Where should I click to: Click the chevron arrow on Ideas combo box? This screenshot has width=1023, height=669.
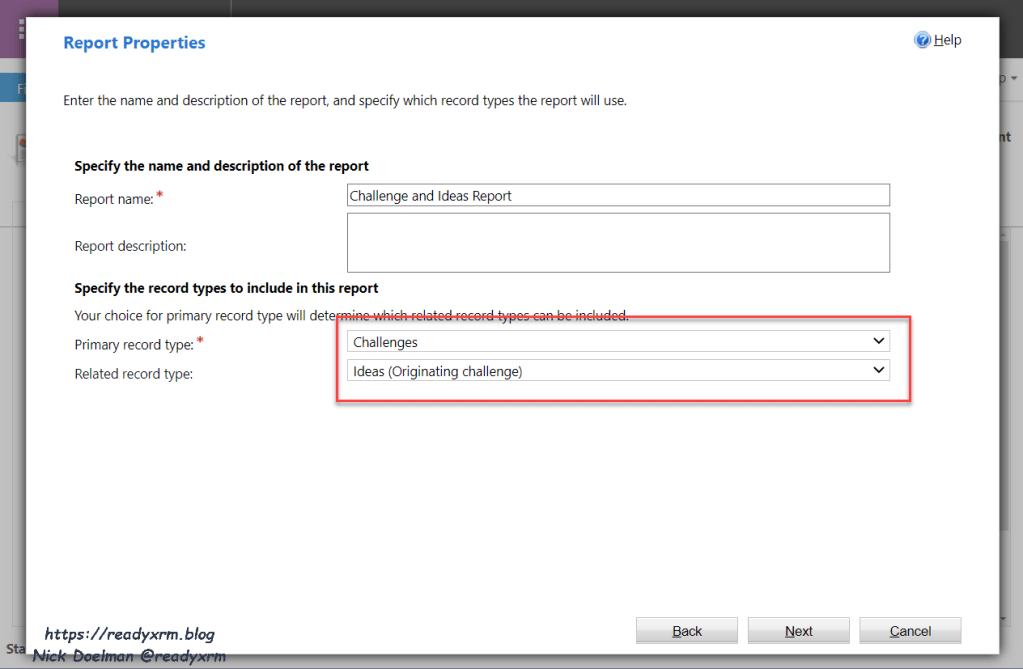(879, 371)
